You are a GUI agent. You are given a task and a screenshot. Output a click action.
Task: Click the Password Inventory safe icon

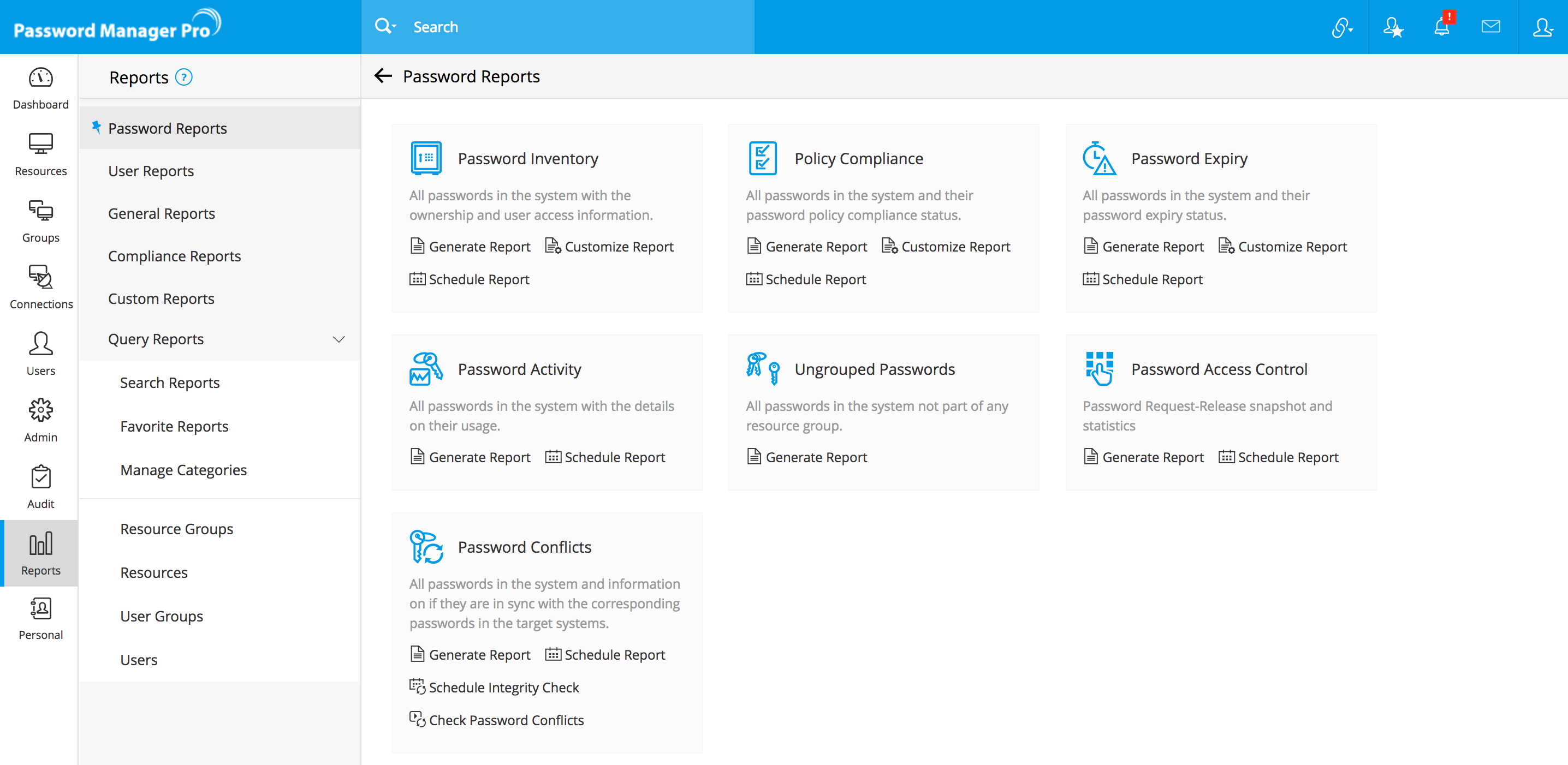pos(425,159)
